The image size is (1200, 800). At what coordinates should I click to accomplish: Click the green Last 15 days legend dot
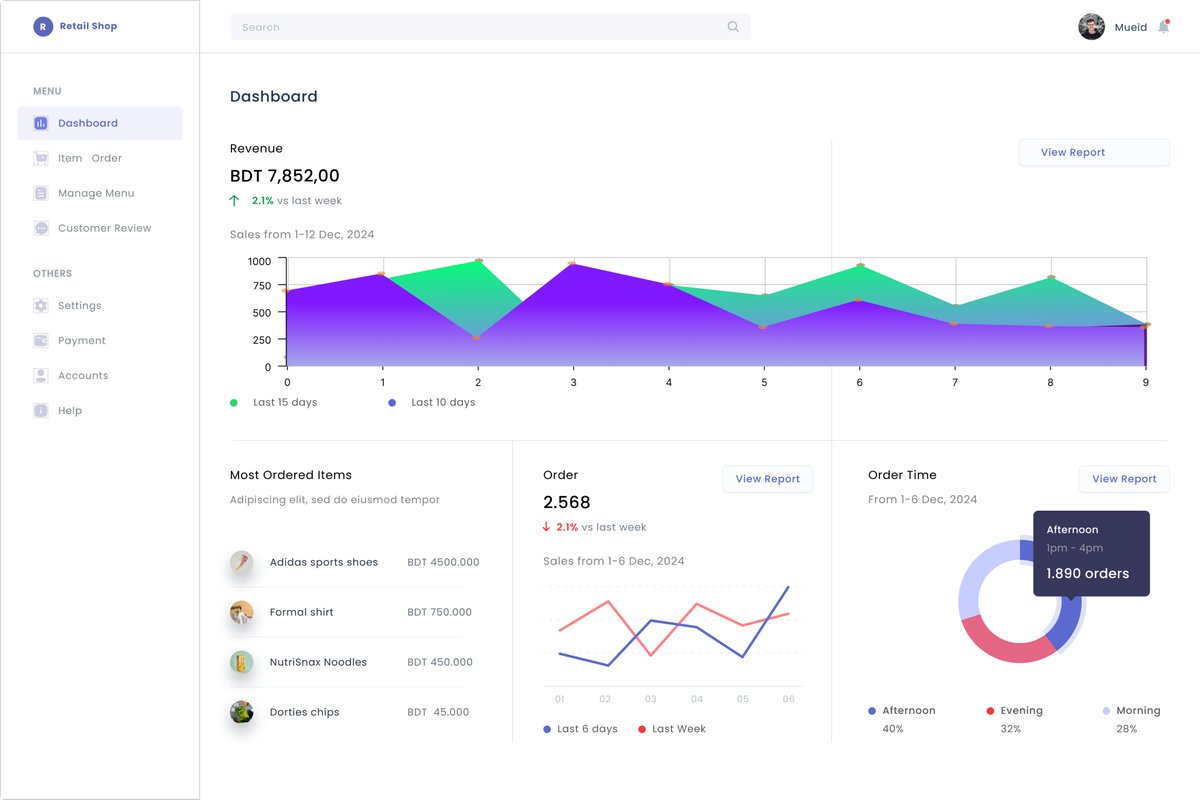(234, 402)
